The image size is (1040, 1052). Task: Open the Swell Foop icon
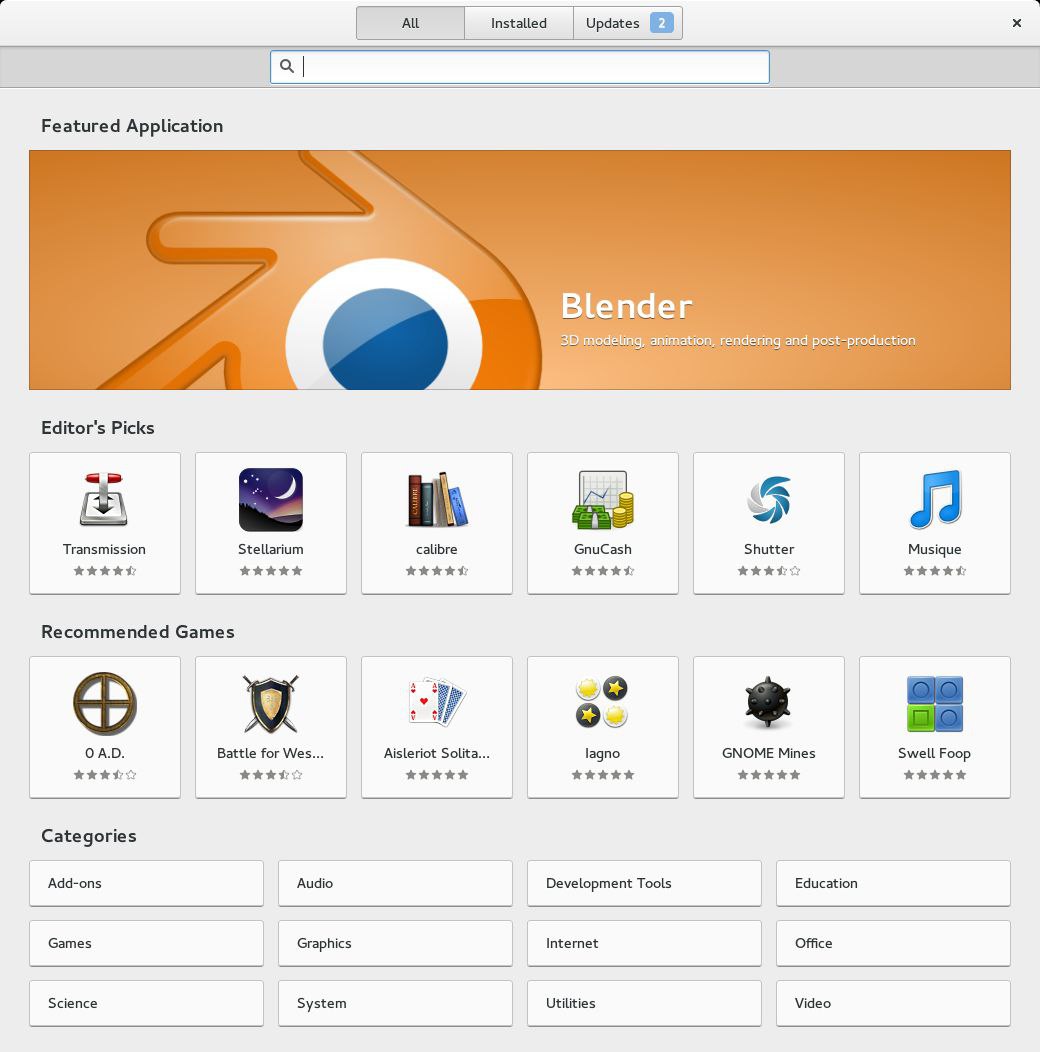935,704
